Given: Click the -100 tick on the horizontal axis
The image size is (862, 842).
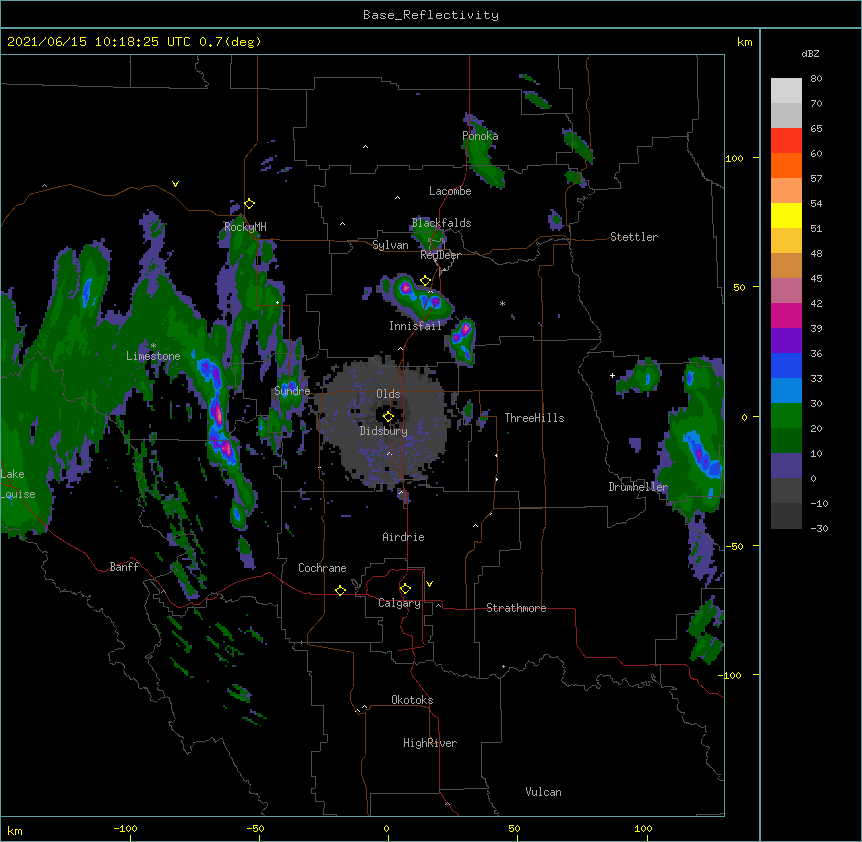Looking at the screenshot, I should click(x=126, y=828).
